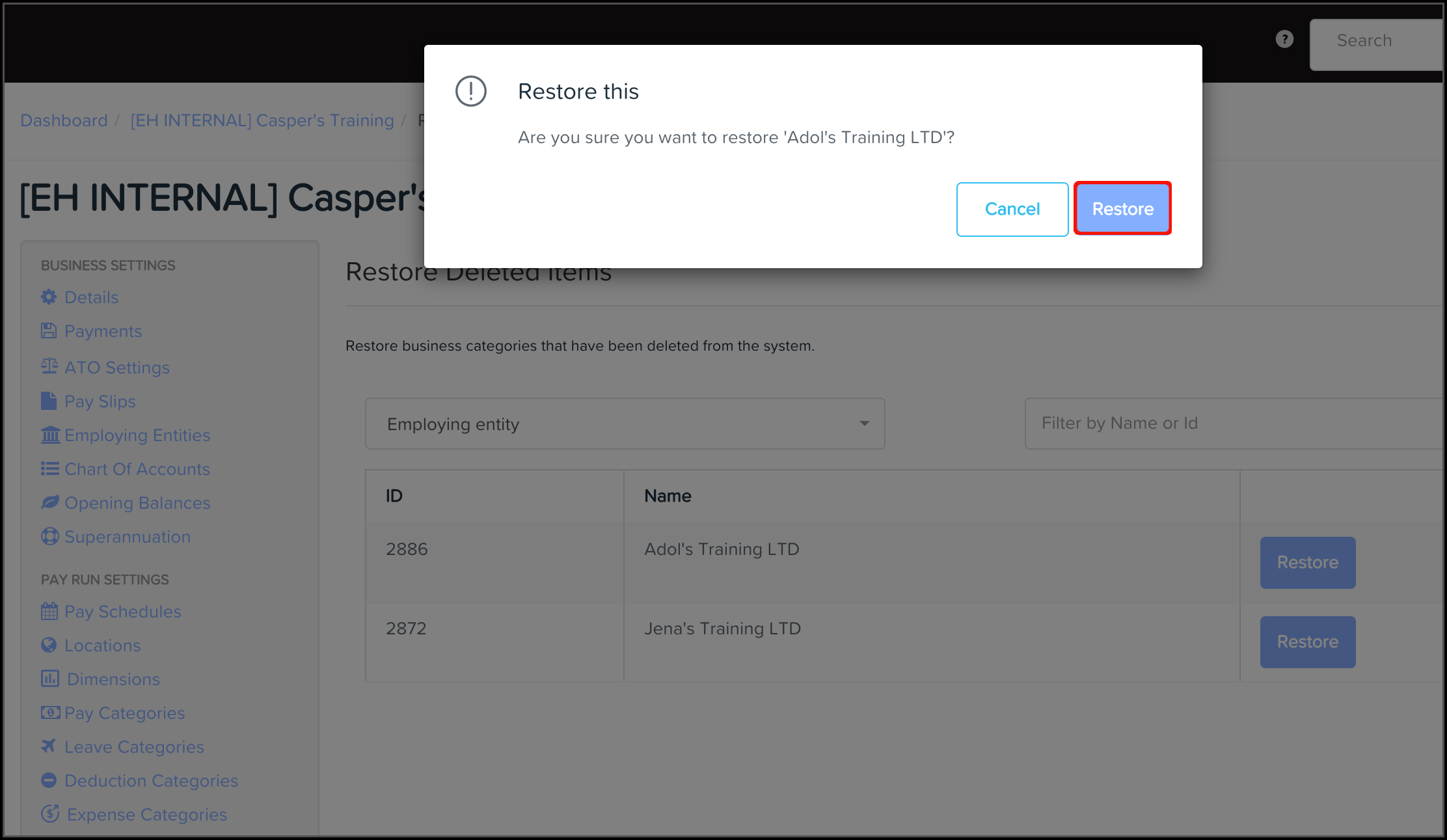Click the dropdown arrow on category selector
This screenshot has width=1447, height=840.
click(x=864, y=424)
